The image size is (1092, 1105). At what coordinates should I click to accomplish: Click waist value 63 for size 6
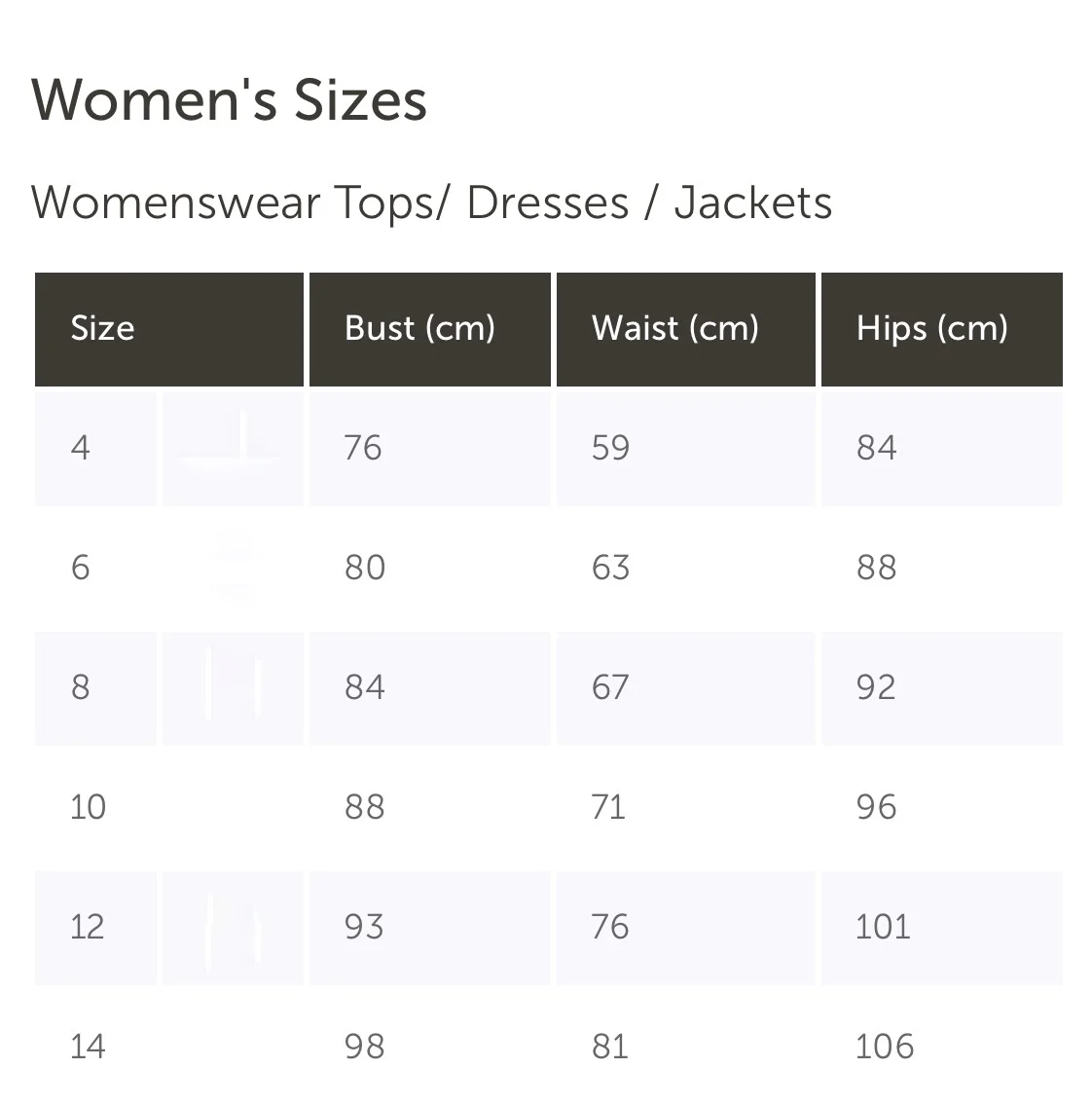coord(611,568)
